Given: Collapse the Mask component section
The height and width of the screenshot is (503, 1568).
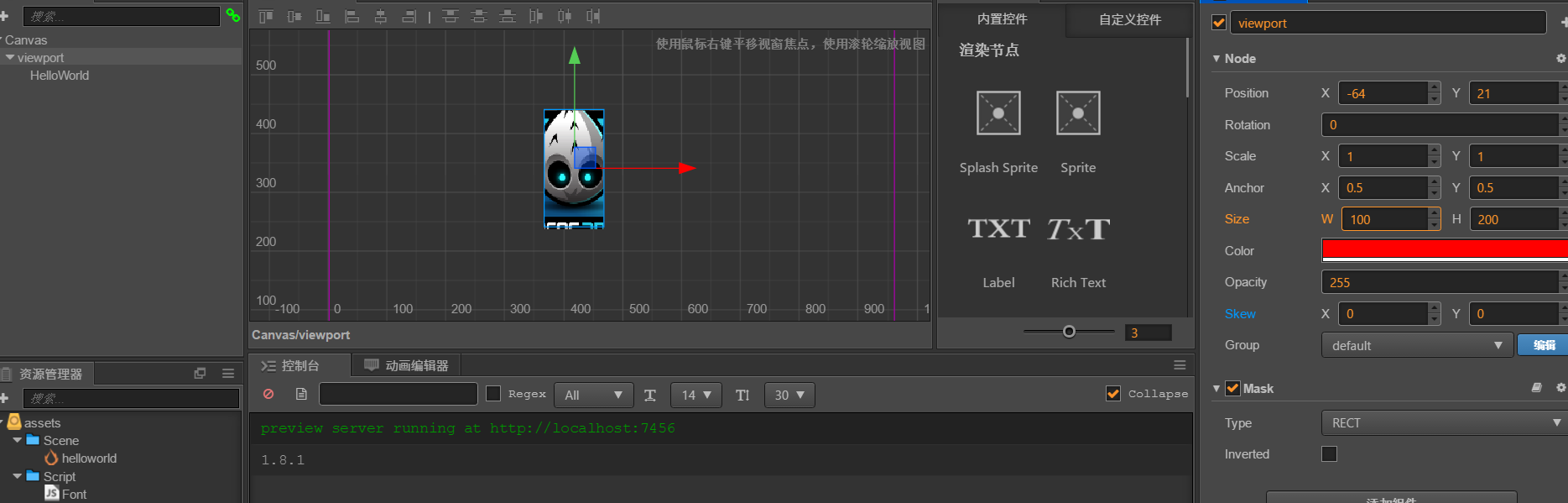Looking at the screenshot, I should pos(1216,389).
